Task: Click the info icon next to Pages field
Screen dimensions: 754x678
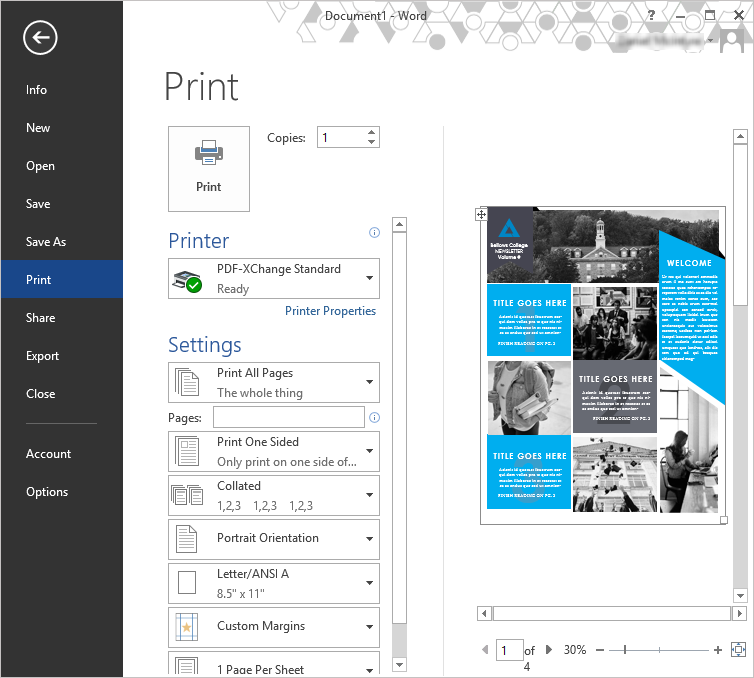Action: pyautogui.click(x=374, y=417)
